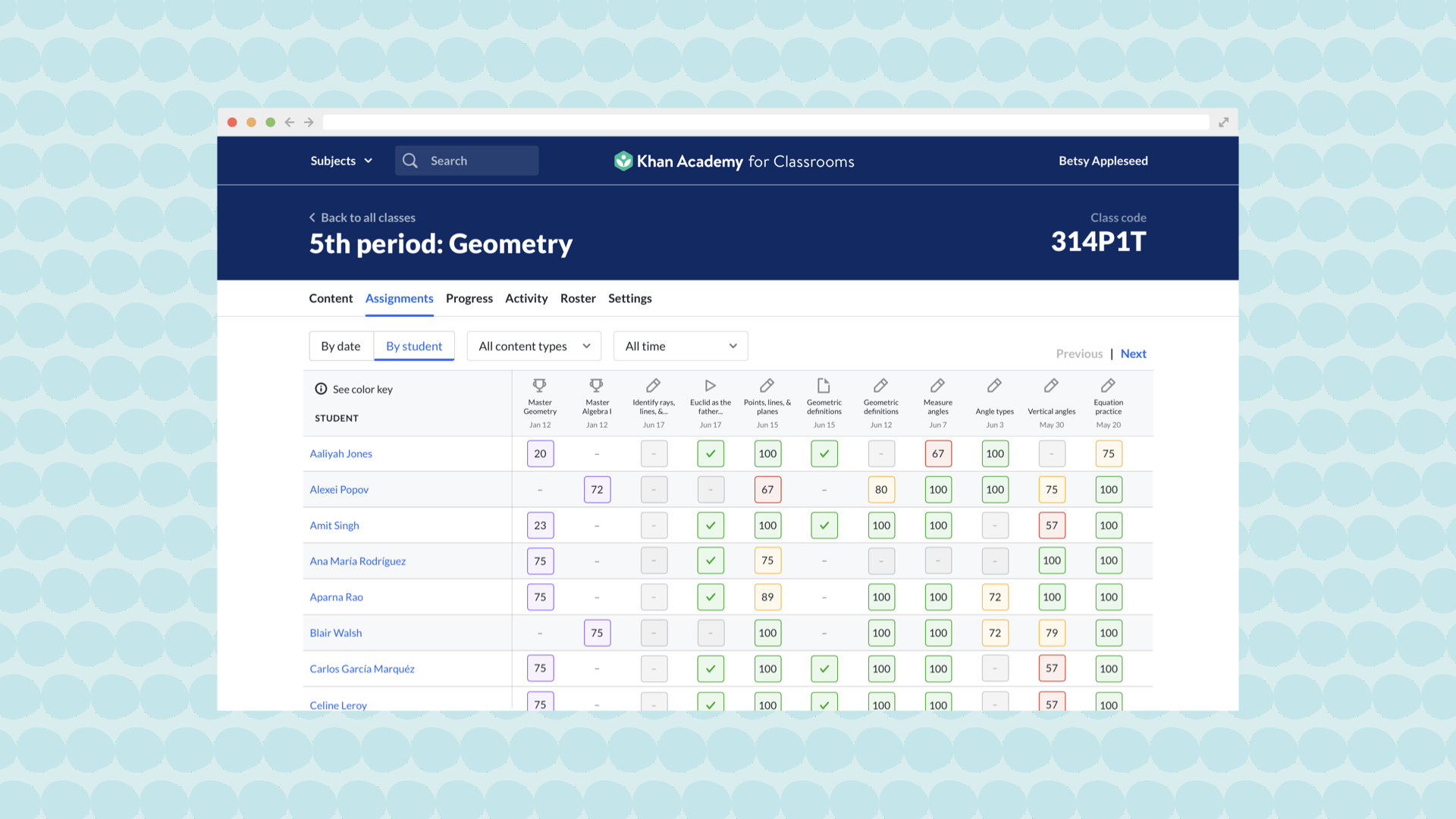Click the Points, lines, & planes pencil icon
The image size is (1456, 819).
[x=767, y=385]
